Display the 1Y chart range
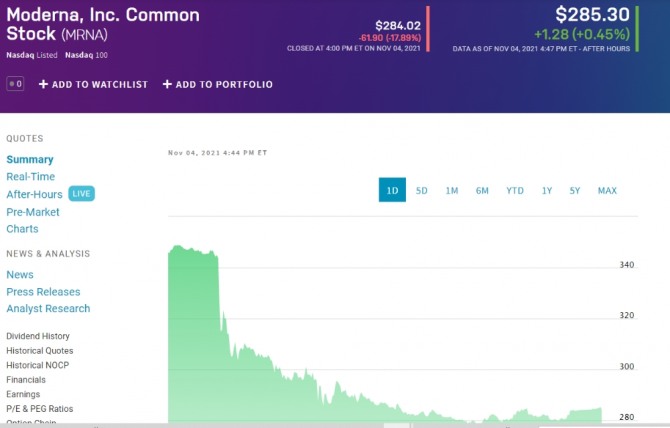670x428 pixels. (x=547, y=190)
